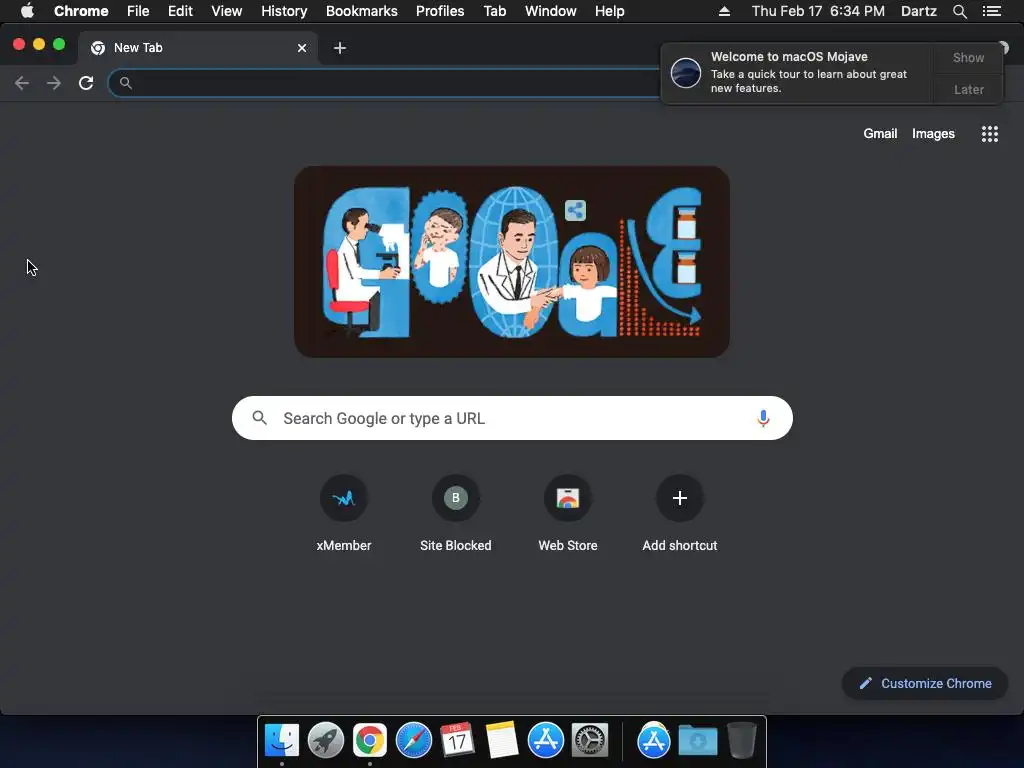Open Safari from the dock
1024x768 pixels.
coord(413,740)
